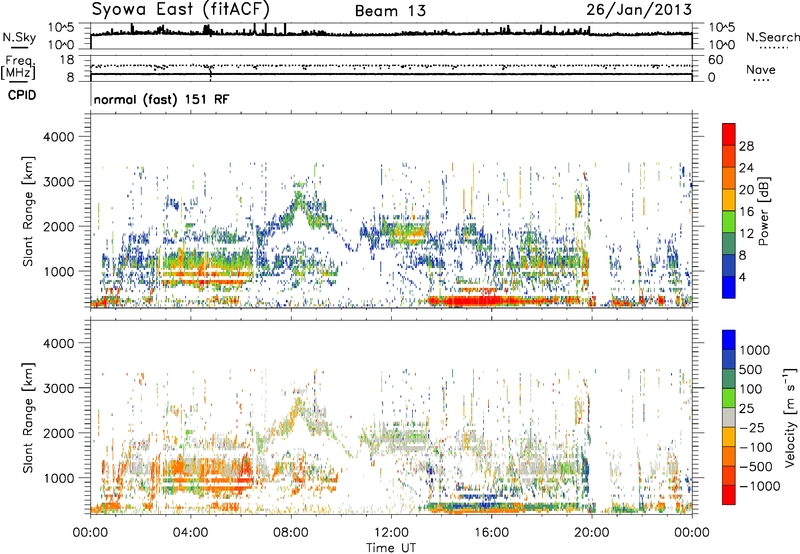The width and height of the screenshot is (800, 554).
Task: Pick the red segment of Power colorbar
Action: 729,134
